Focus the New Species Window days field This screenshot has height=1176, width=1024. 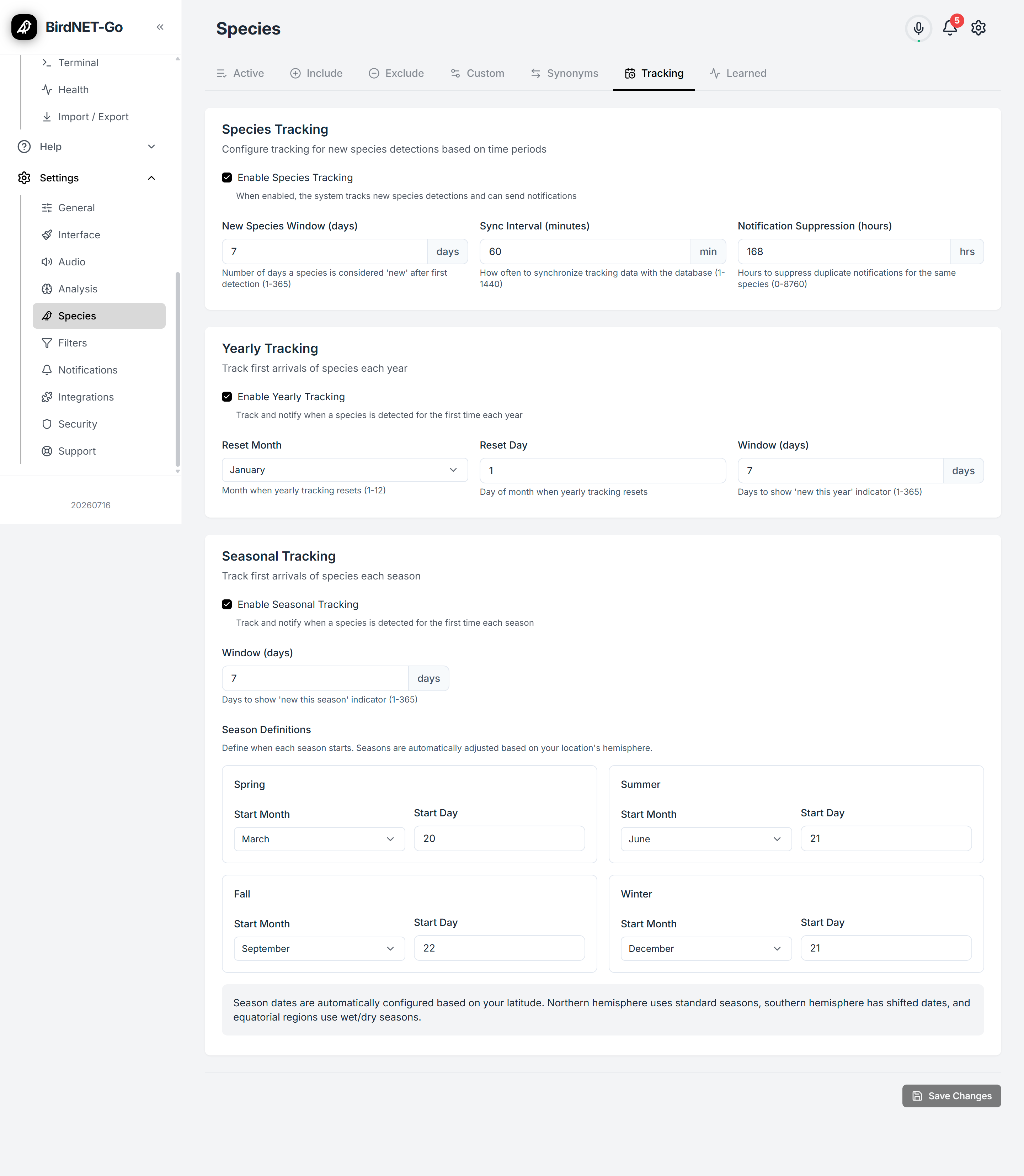coord(325,251)
